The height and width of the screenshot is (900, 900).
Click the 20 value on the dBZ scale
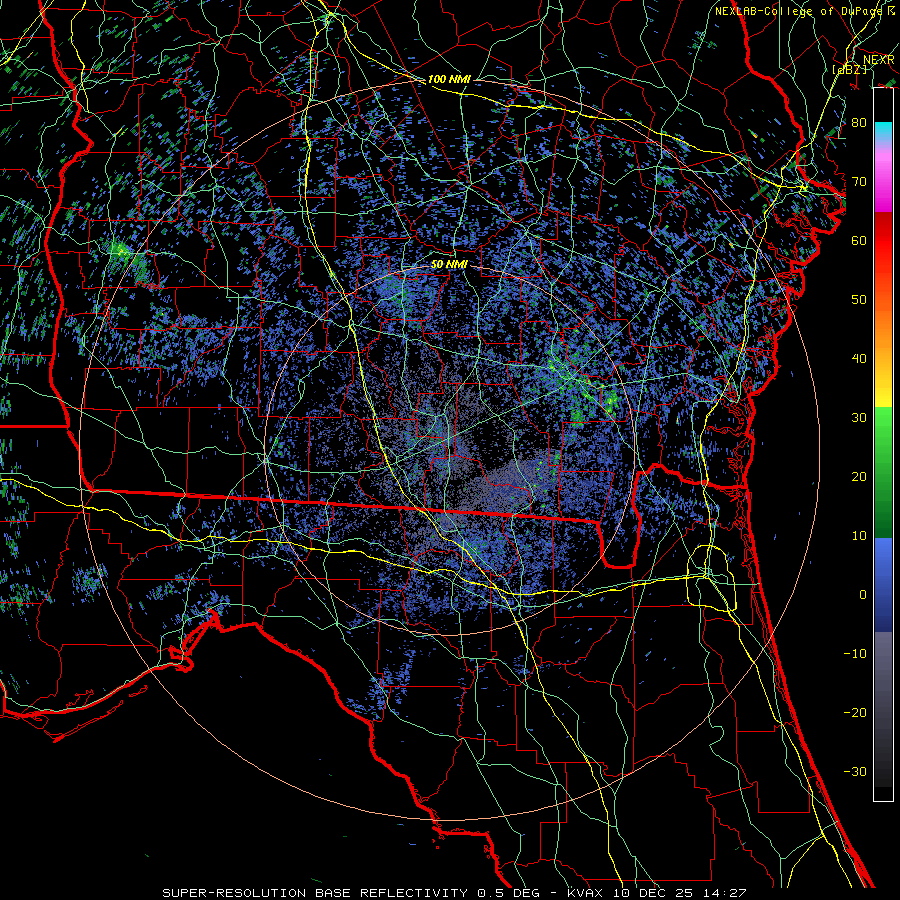(x=859, y=478)
